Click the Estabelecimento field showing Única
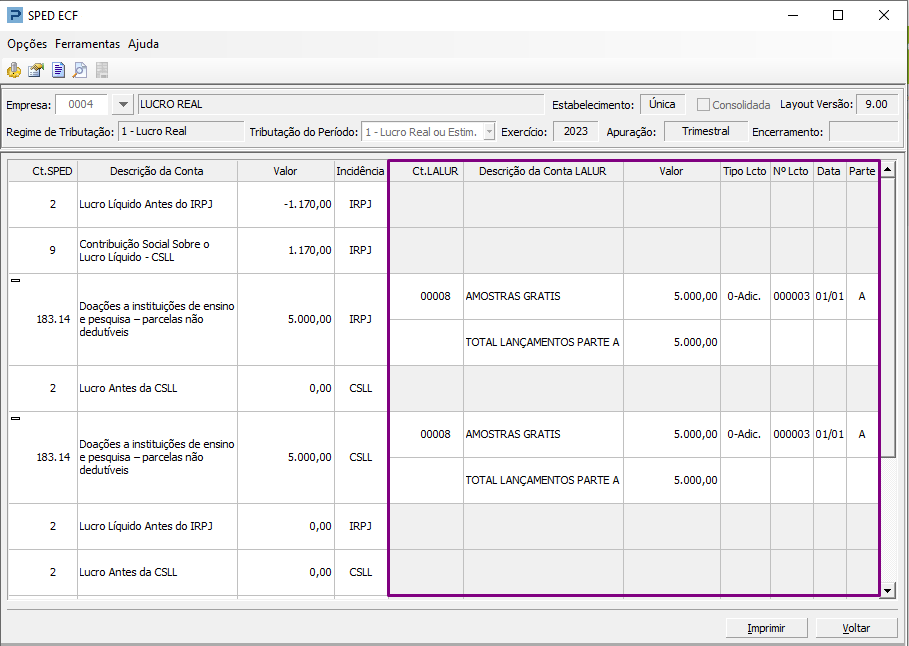909x646 pixels. [x=662, y=104]
